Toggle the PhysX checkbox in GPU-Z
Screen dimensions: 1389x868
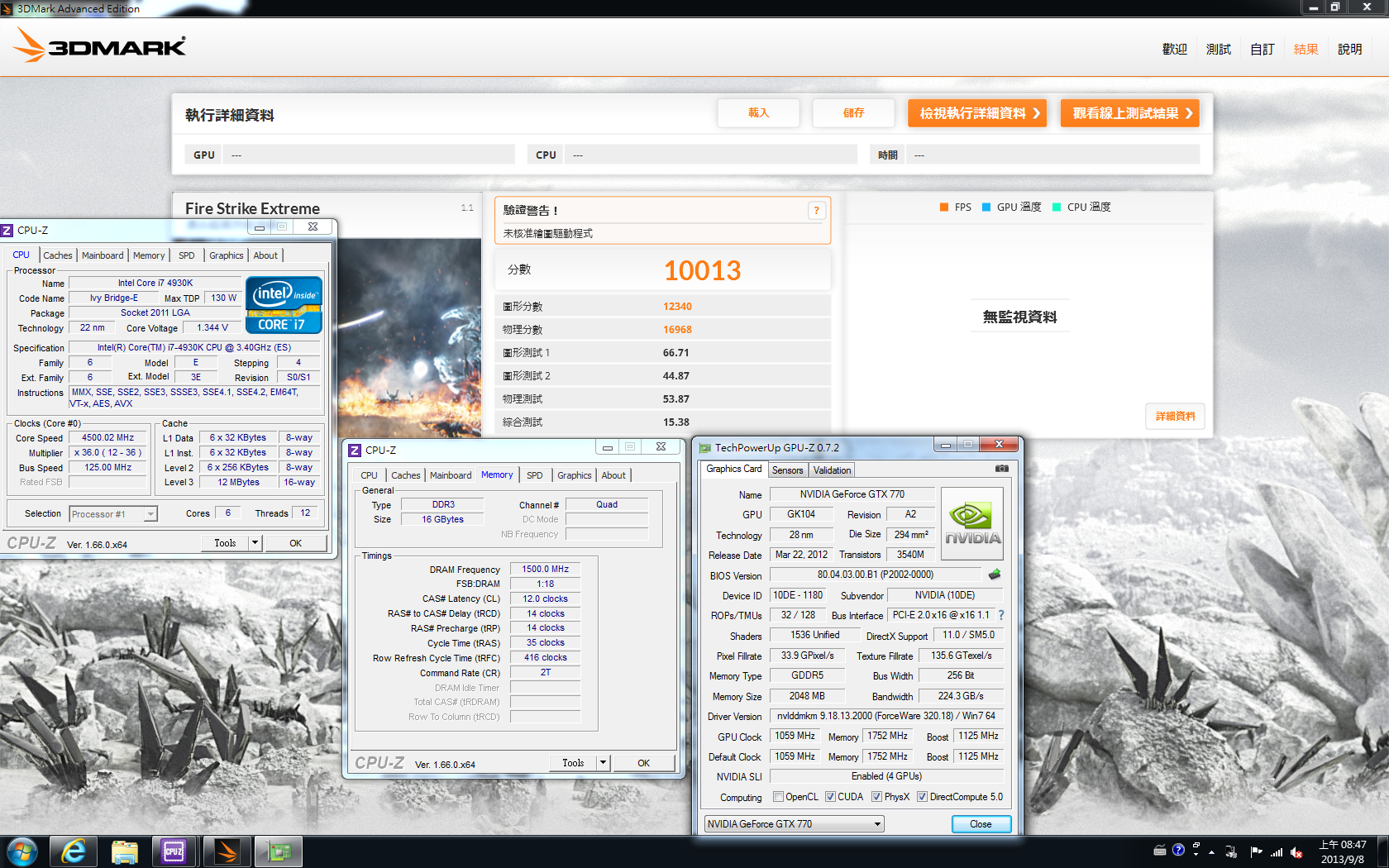pos(876,797)
